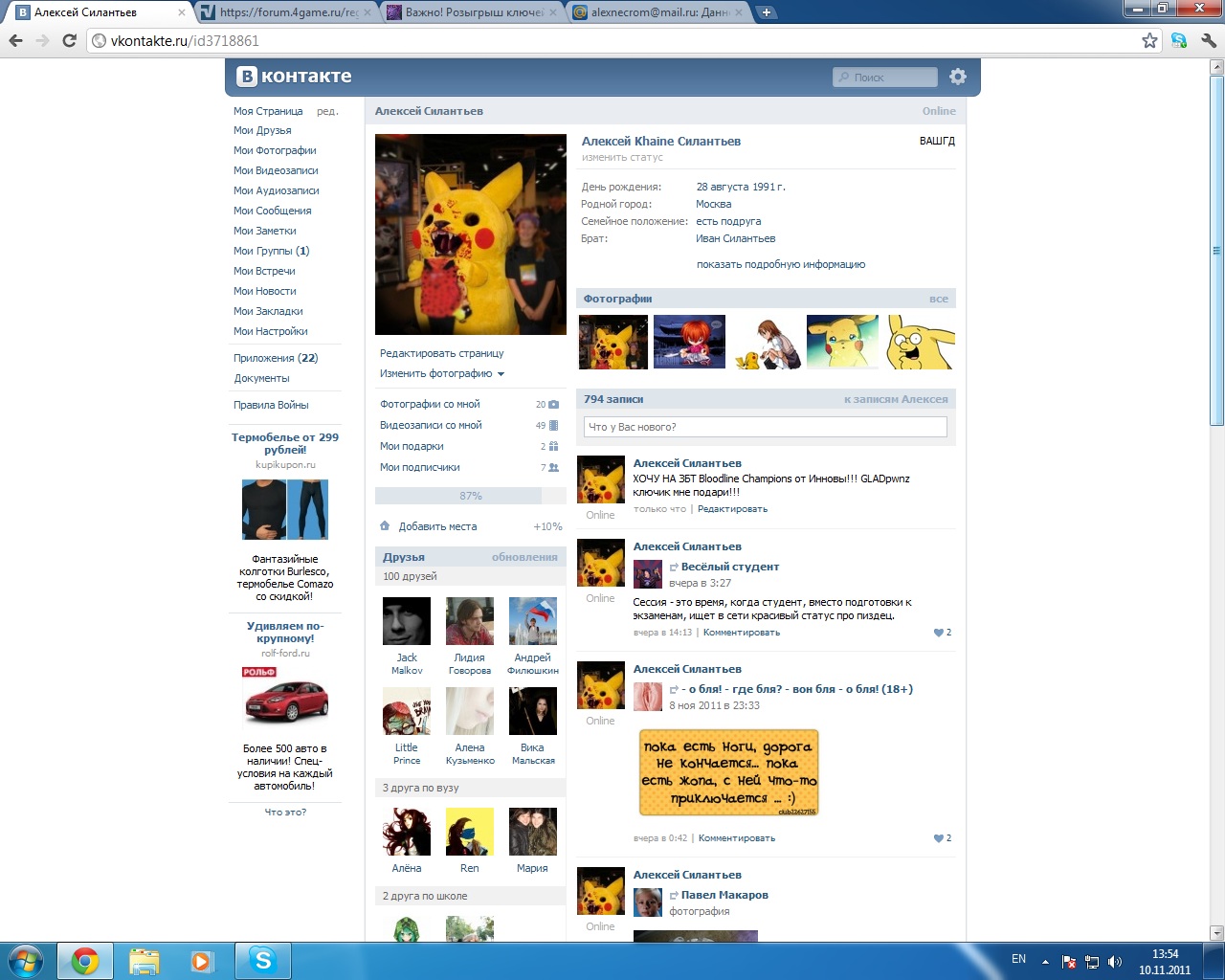
Task: Click the network icon in the system tray
Action: (x=1092, y=962)
